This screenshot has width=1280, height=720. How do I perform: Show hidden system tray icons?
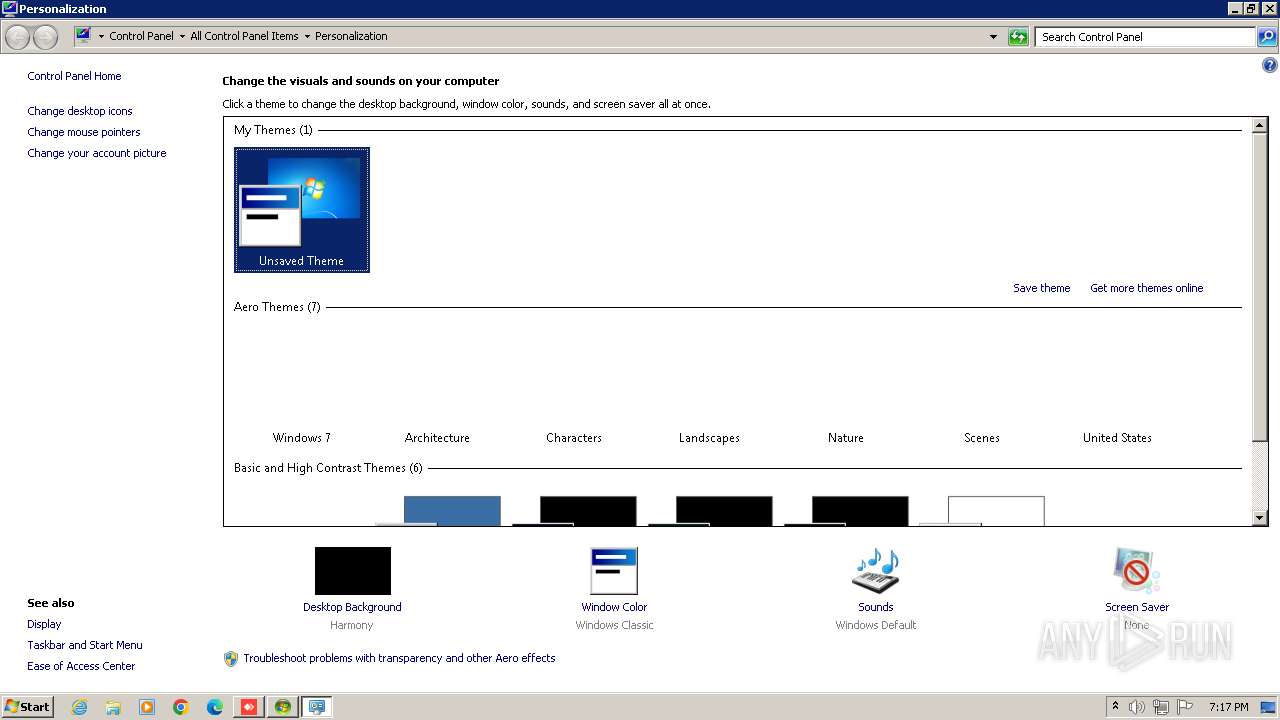(1115, 706)
